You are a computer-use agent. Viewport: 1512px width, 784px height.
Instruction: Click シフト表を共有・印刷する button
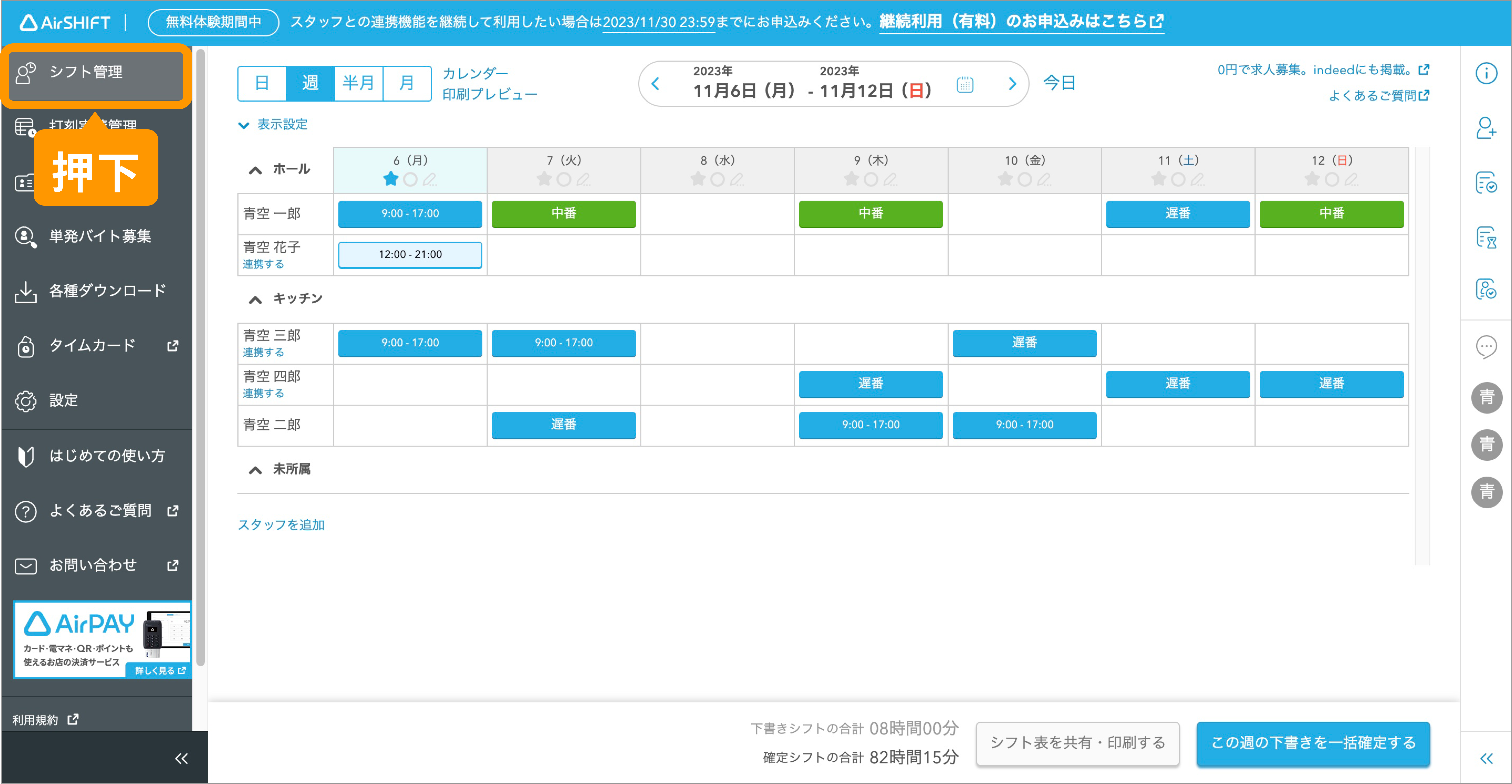pos(1078,744)
